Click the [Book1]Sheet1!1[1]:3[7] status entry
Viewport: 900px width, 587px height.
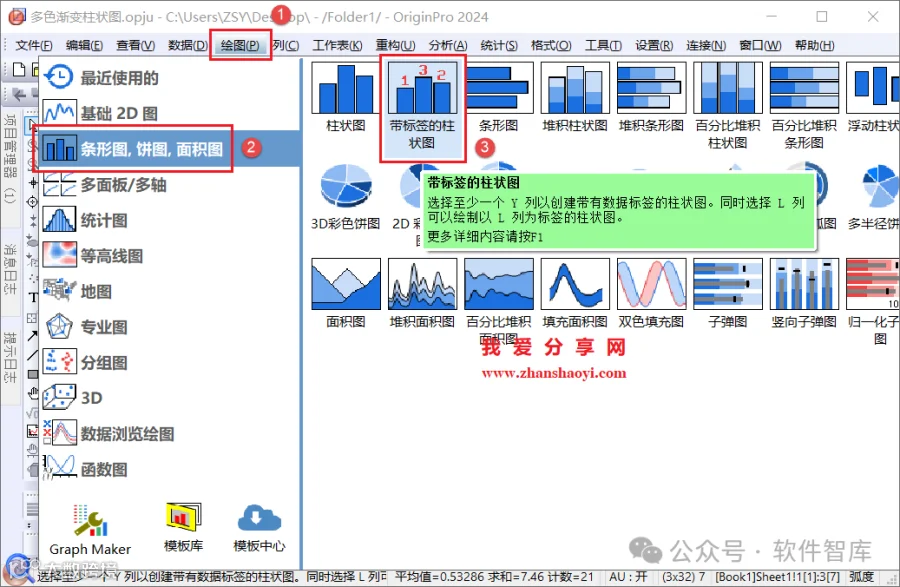tap(777, 577)
